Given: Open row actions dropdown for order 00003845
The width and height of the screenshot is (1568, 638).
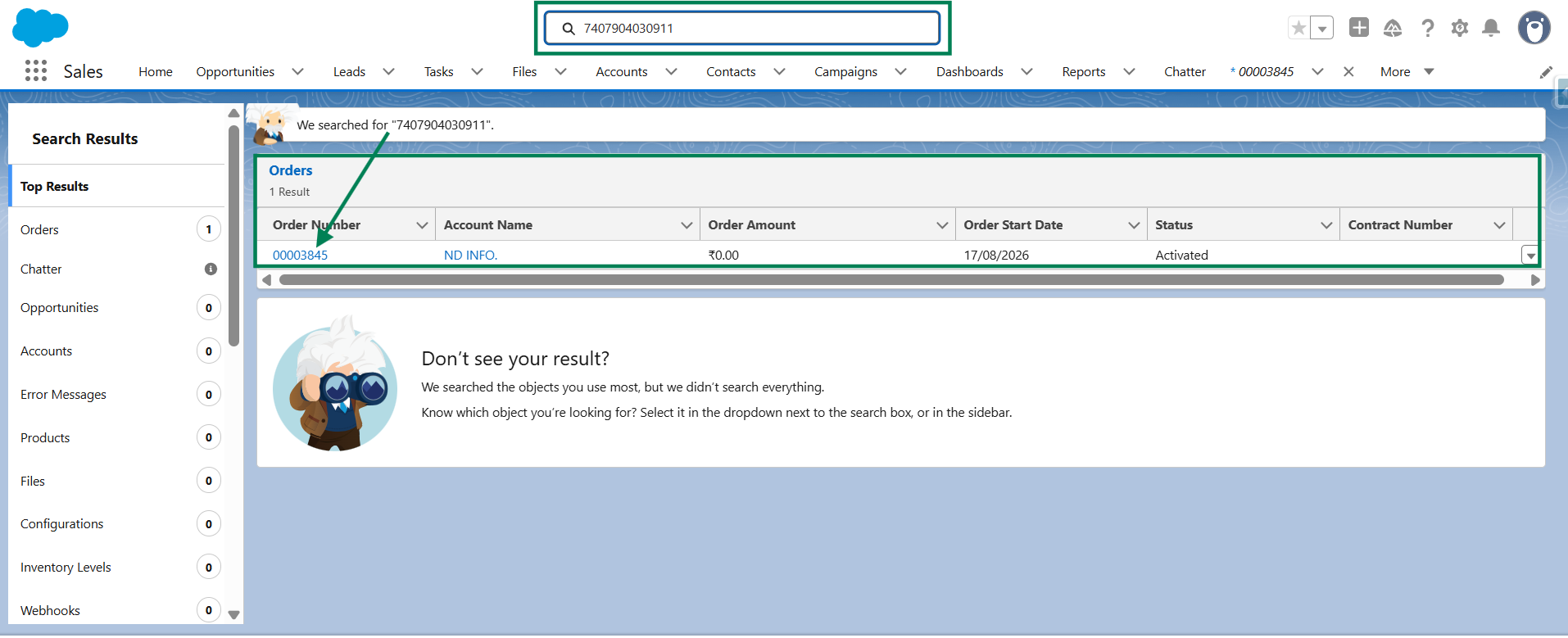Looking at the screenshot, I should point(1529,256).
